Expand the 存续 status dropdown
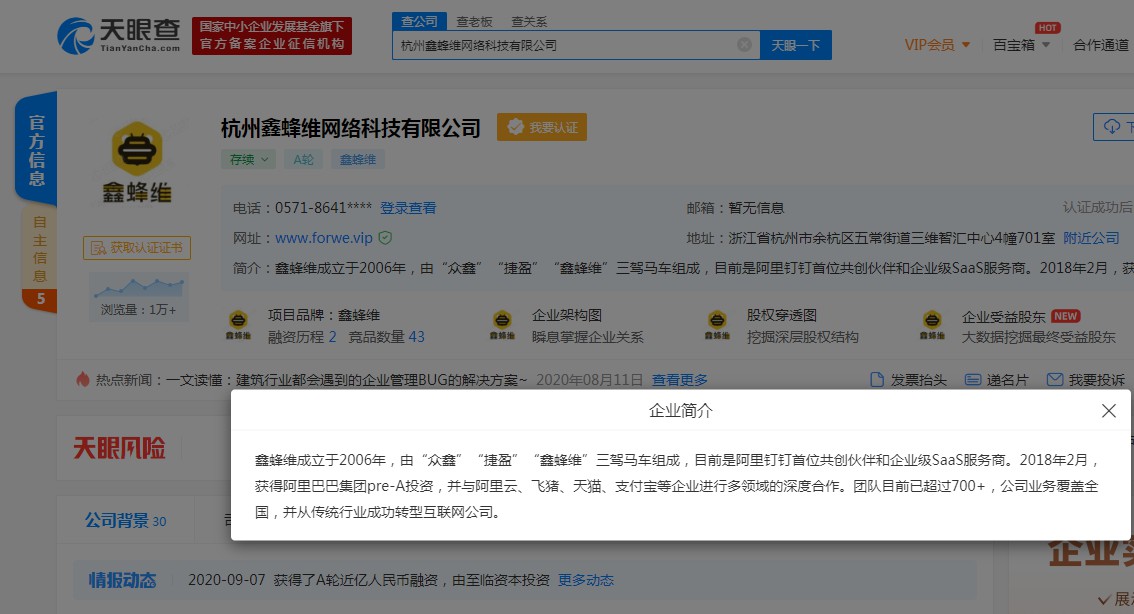 tap(248, 159)
